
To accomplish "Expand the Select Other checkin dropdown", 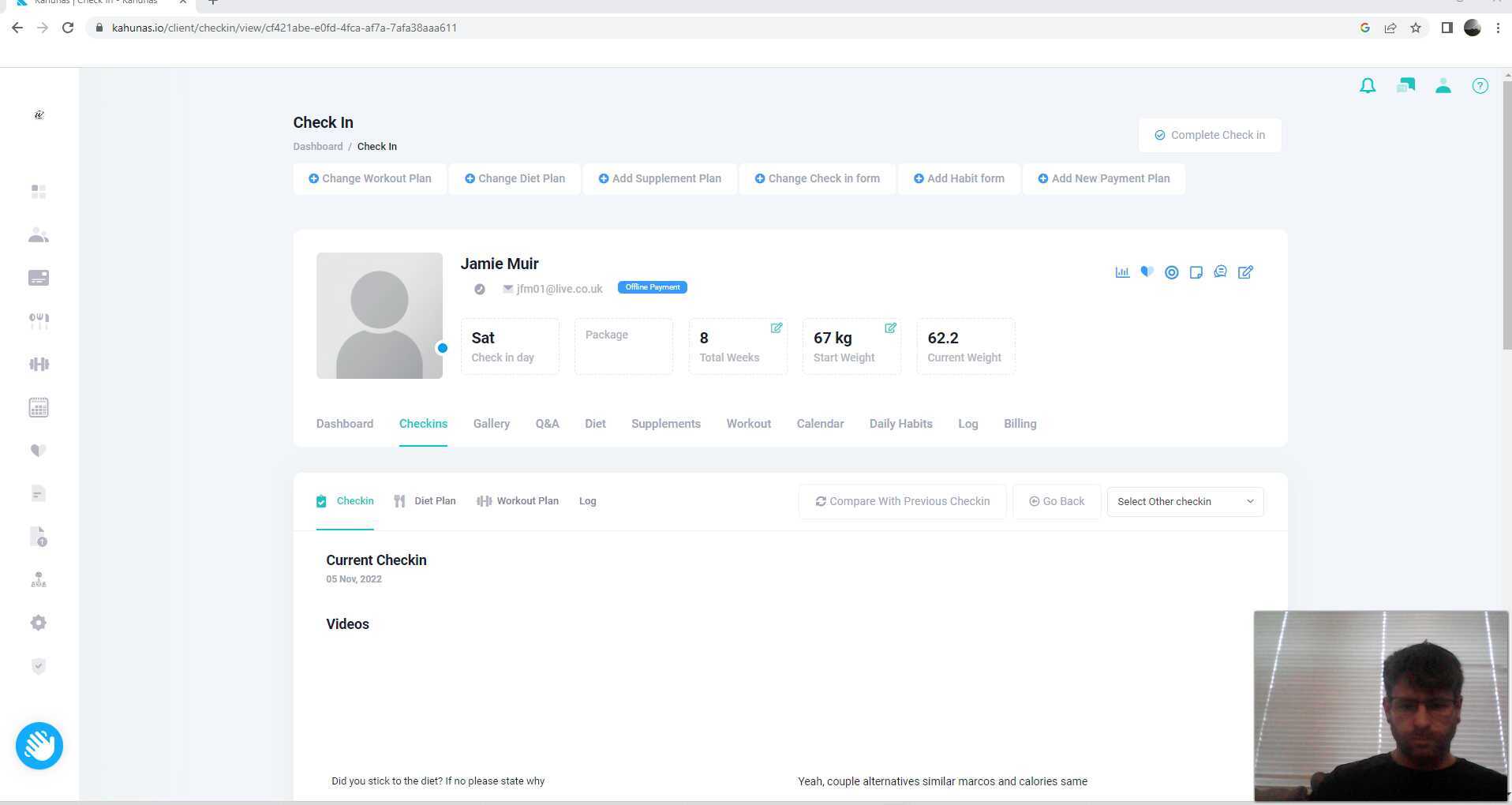I will 1185,502.
